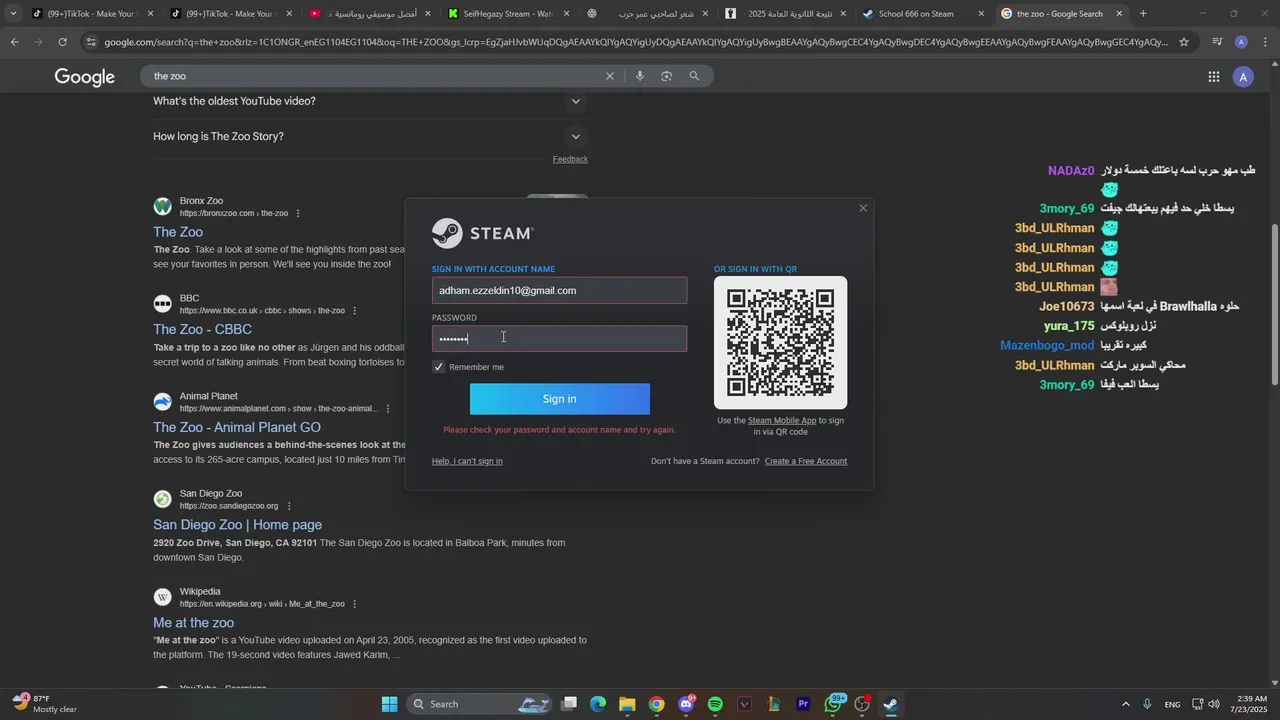The height and width of the screenshot is (720, 1280).
Task: Open the Chrome three-dot menu
Action: pos(1265,42)
